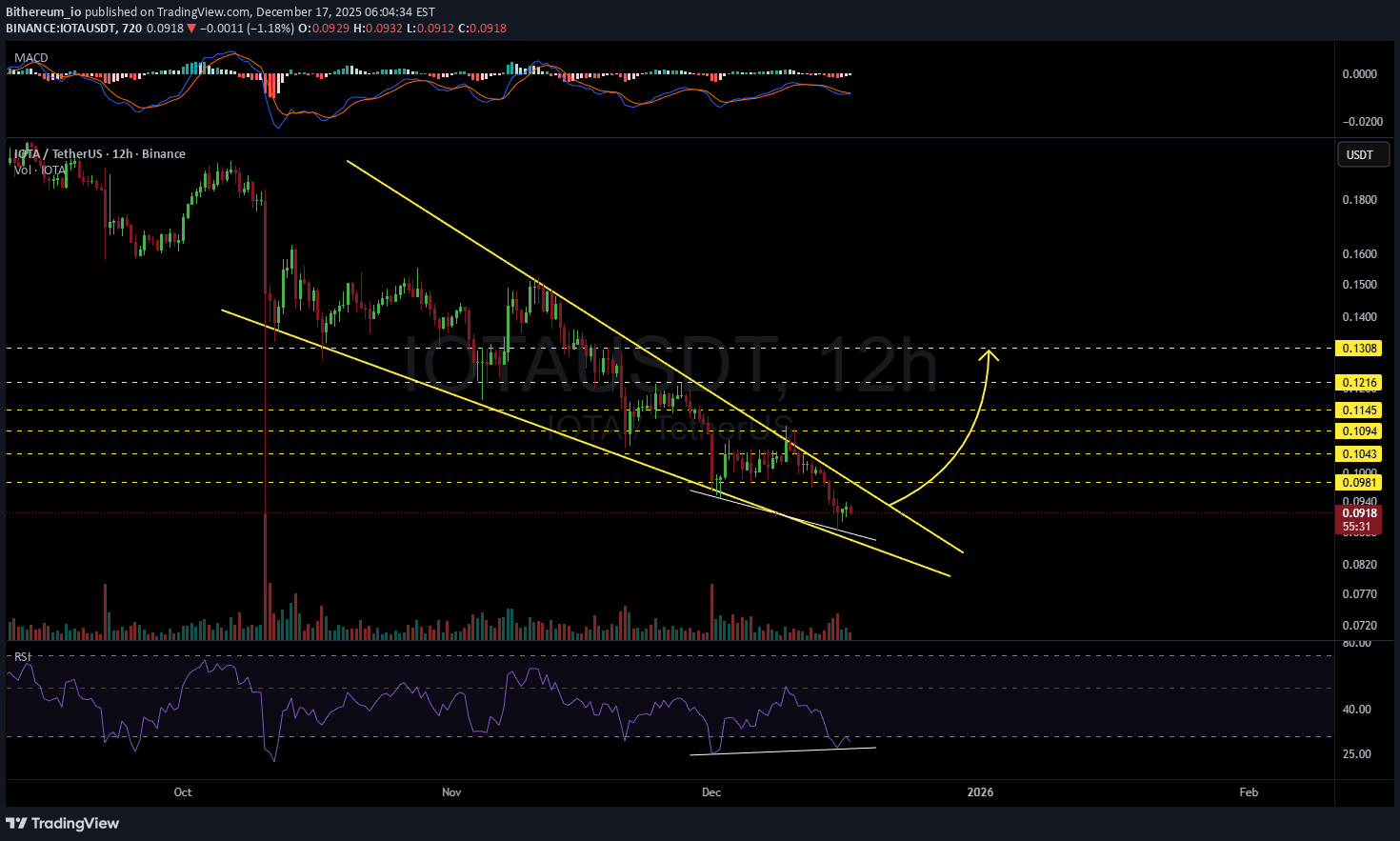Click the TradingView logo at bottom left
The width and height of the screenshot is (1400, 841).
click(x=63, y=823)
